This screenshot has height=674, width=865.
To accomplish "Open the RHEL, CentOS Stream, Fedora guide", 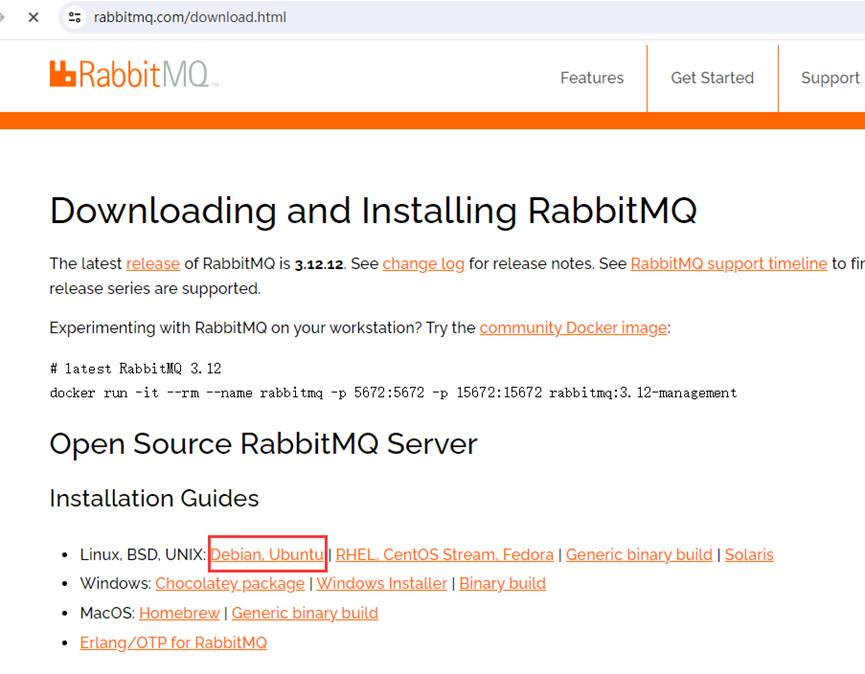I will (445, 554).
